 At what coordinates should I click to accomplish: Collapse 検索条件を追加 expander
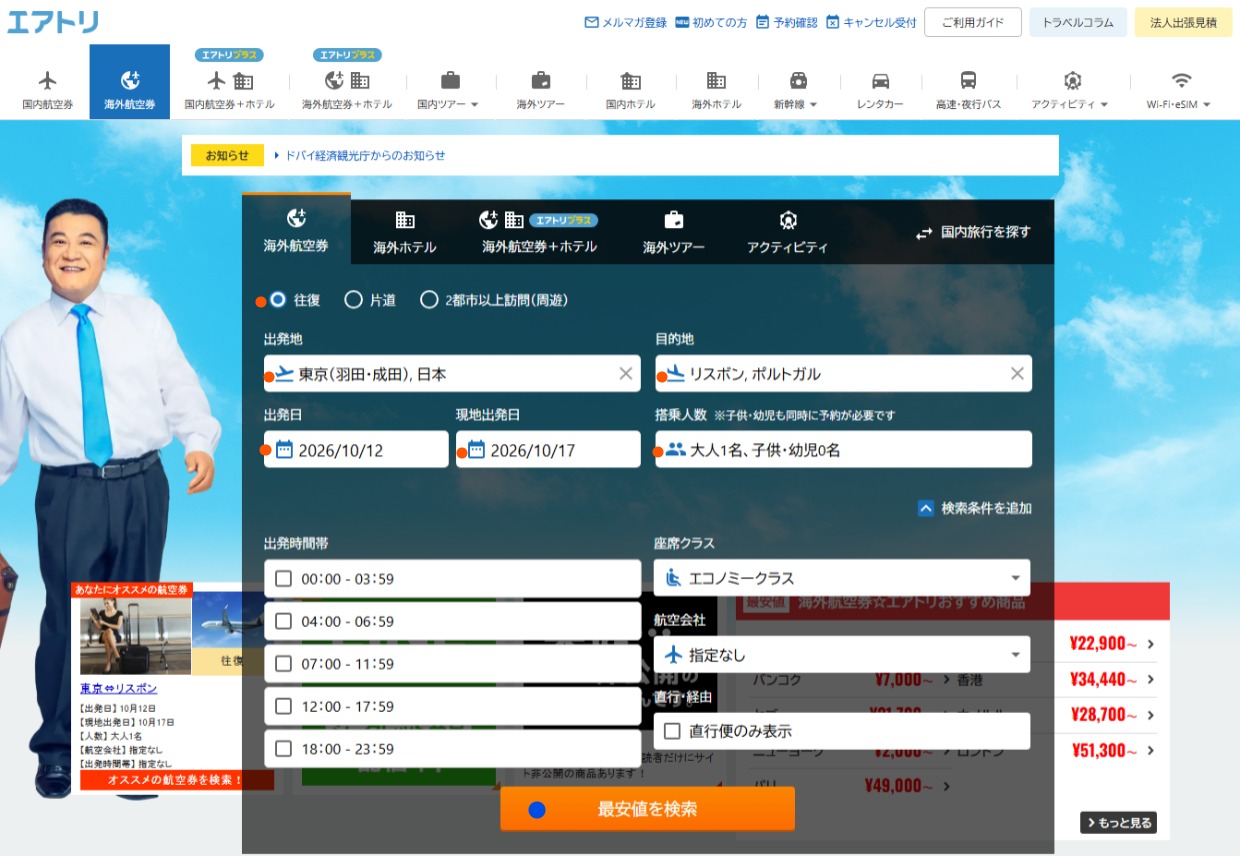click(975, 508)
